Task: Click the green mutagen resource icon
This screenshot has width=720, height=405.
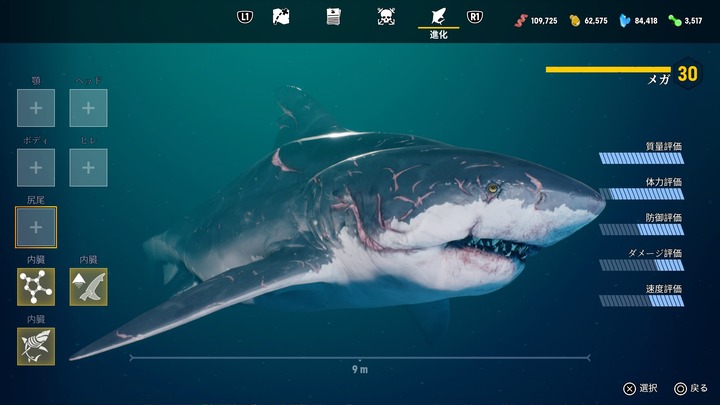Action: pos(675,21)
